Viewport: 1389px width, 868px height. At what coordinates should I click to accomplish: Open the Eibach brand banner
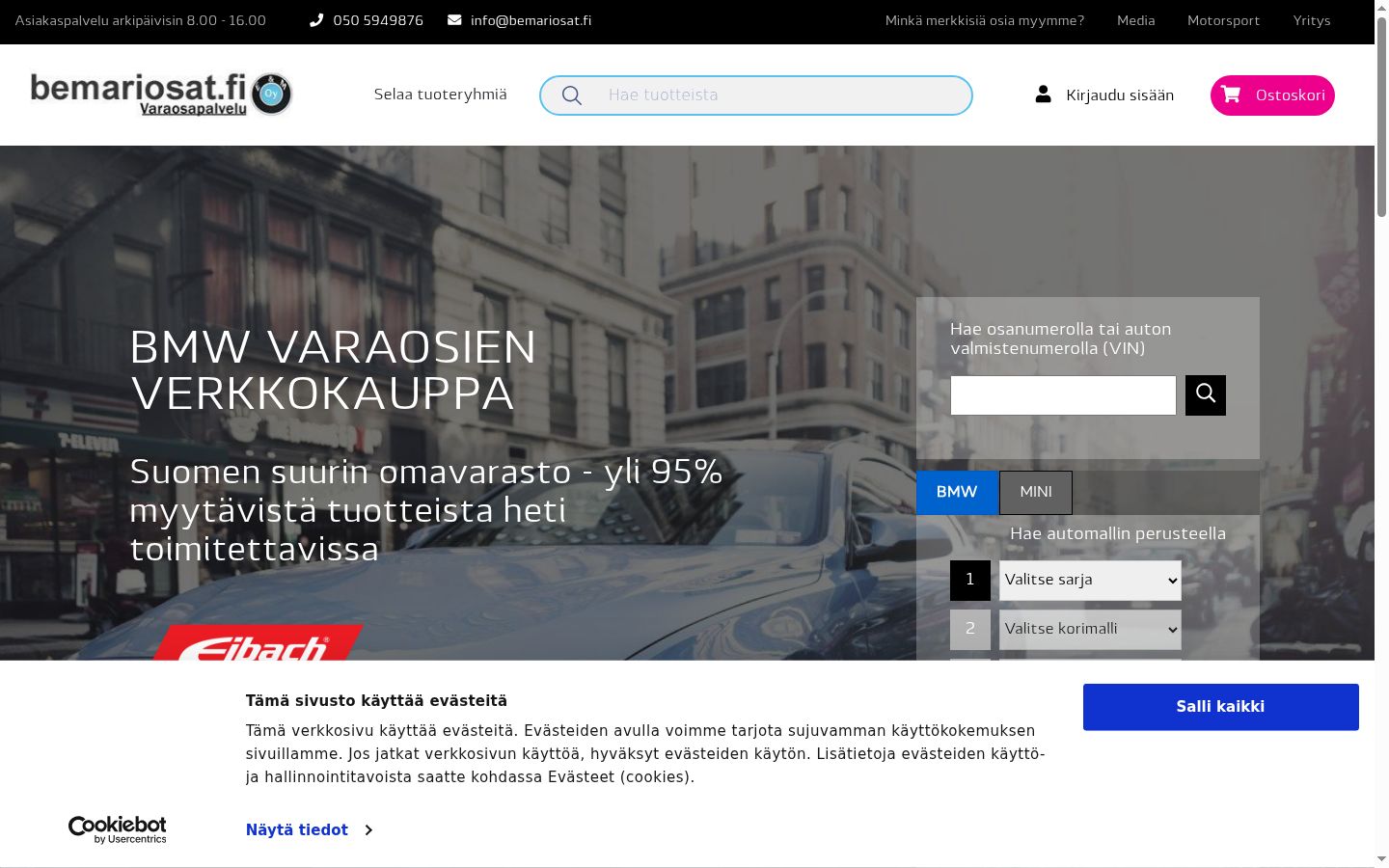coord(258,642)
